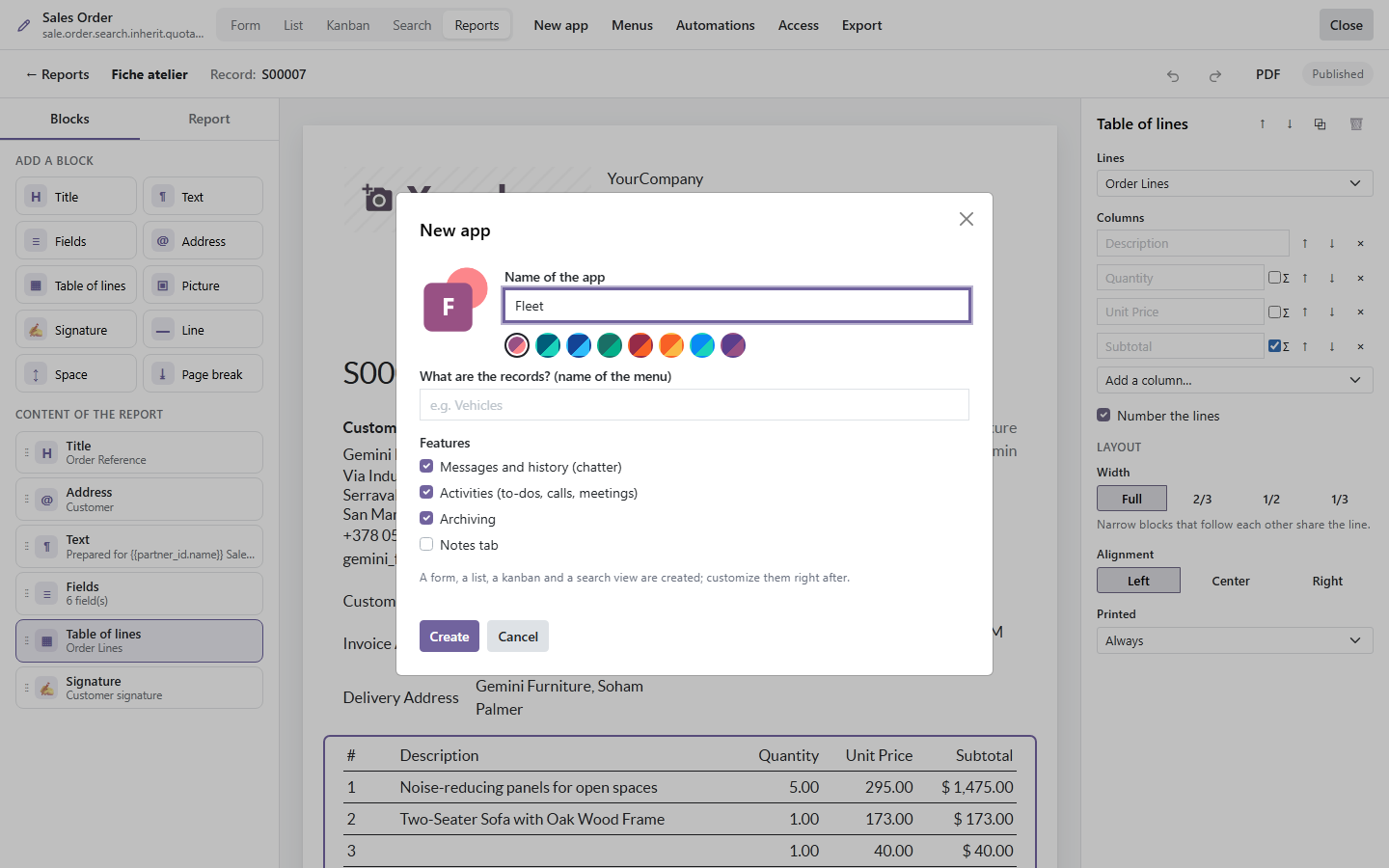Add a Page break block
Image resolution: width=1389 pixels, height=868 pixels.
pos(204,374)
